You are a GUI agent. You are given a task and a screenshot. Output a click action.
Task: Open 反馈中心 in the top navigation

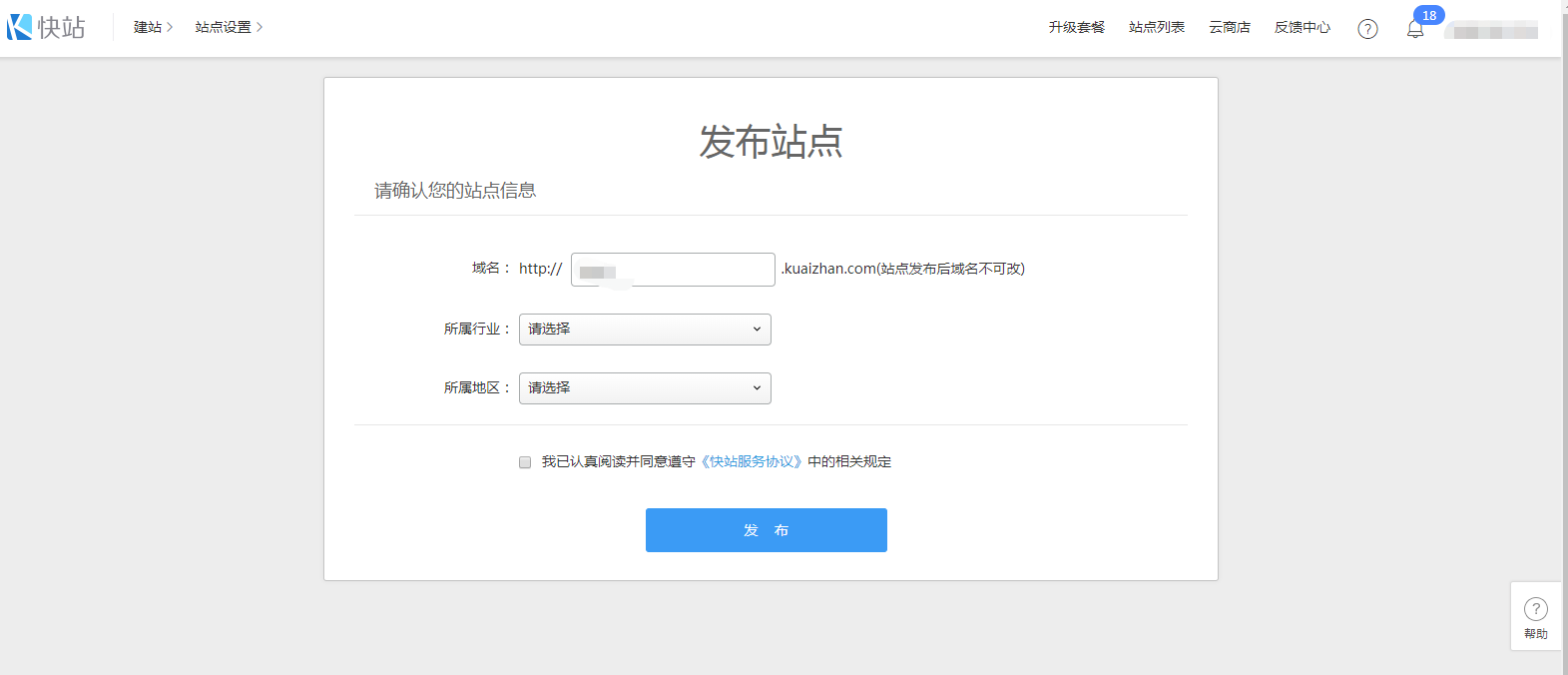[1302, 28]
